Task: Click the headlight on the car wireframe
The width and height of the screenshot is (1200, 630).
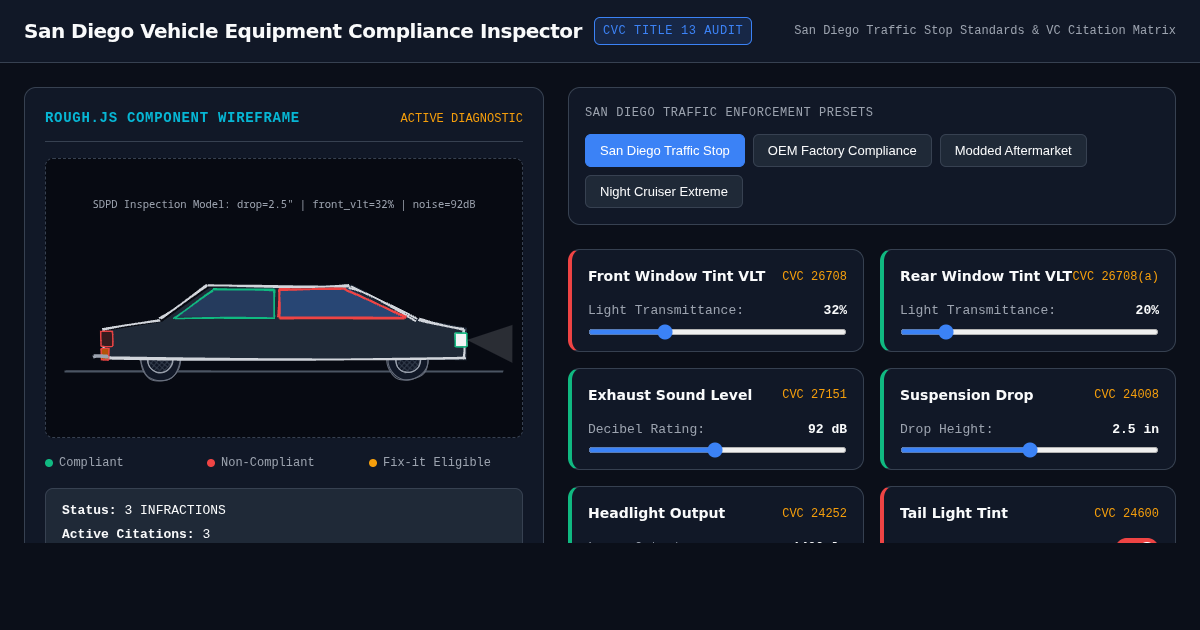Action: [x=461, y=340]
